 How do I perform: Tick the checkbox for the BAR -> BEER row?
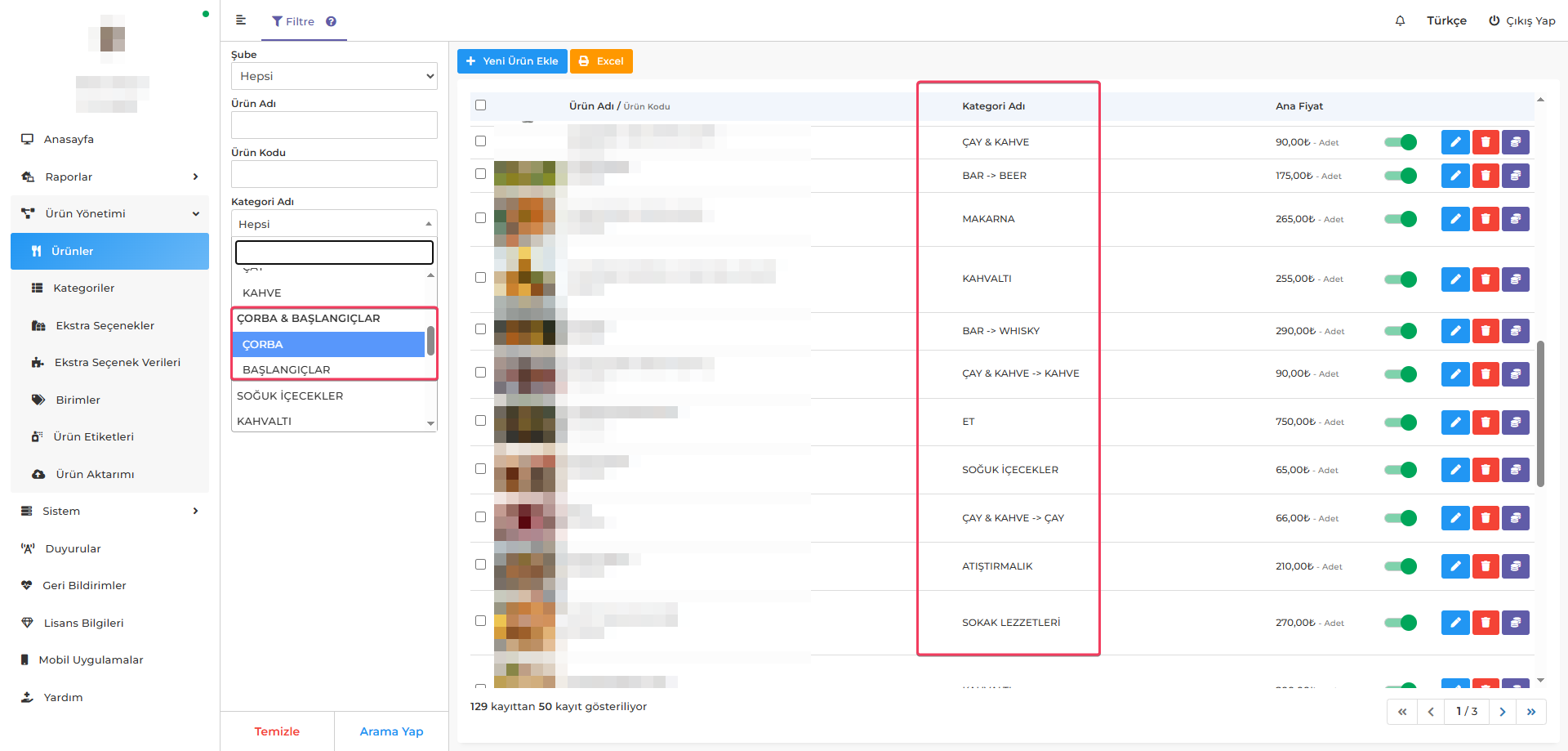pos(480,174)
